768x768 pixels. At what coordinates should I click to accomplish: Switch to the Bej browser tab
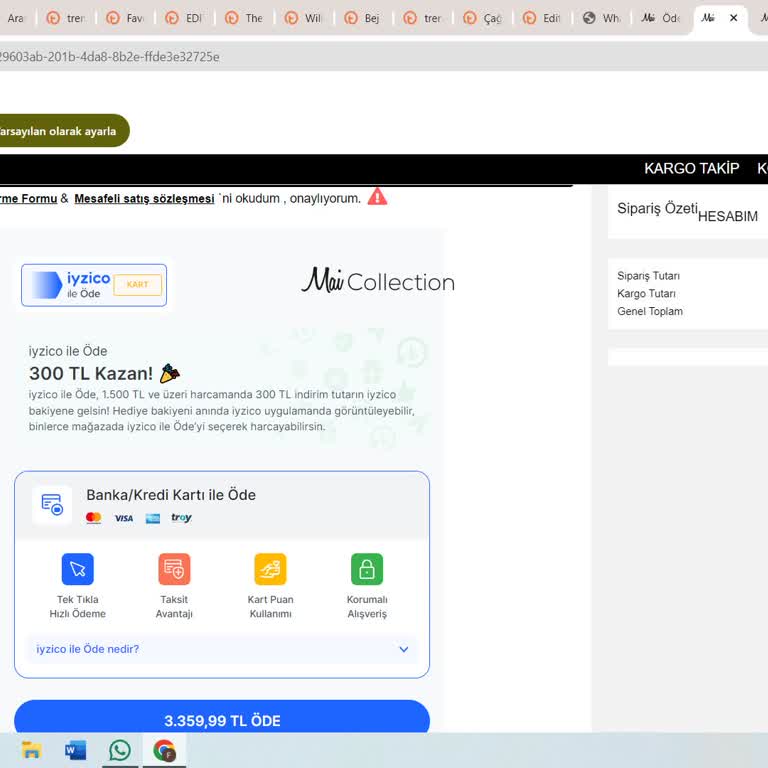[x=363, y=18]
